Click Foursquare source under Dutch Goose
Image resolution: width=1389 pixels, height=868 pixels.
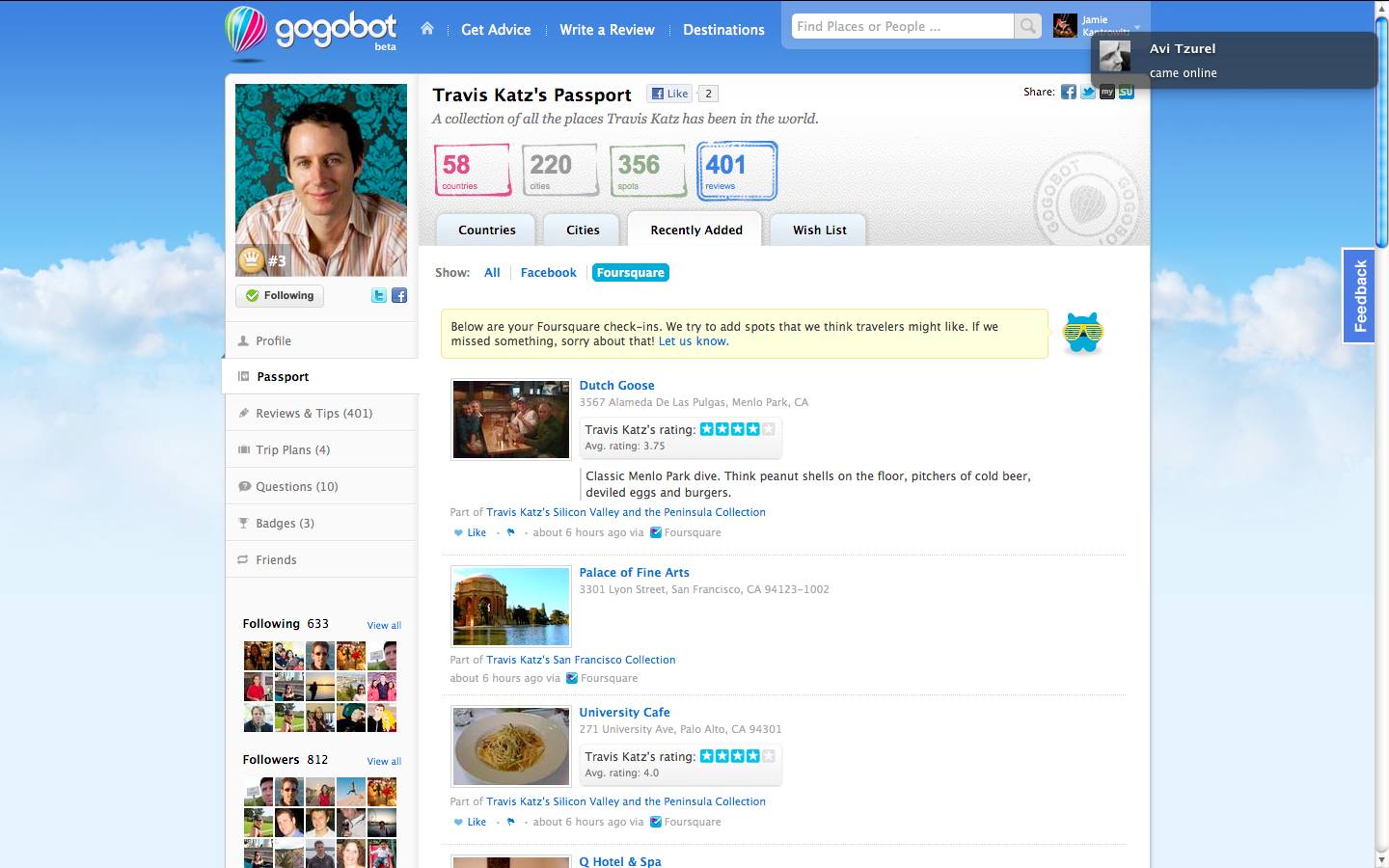(686, 532)
